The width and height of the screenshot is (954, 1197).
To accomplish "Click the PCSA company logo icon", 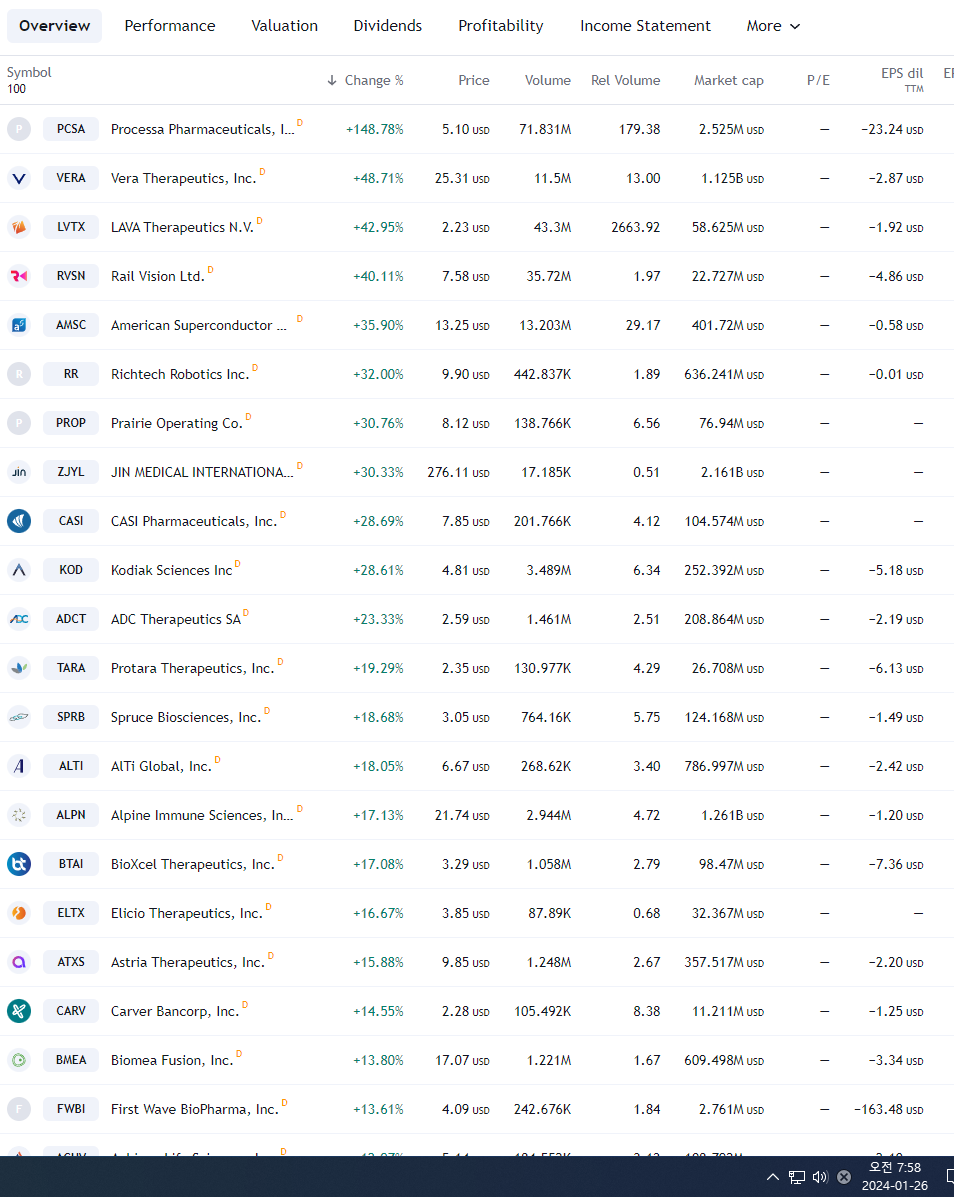I will tap(19, 129).
